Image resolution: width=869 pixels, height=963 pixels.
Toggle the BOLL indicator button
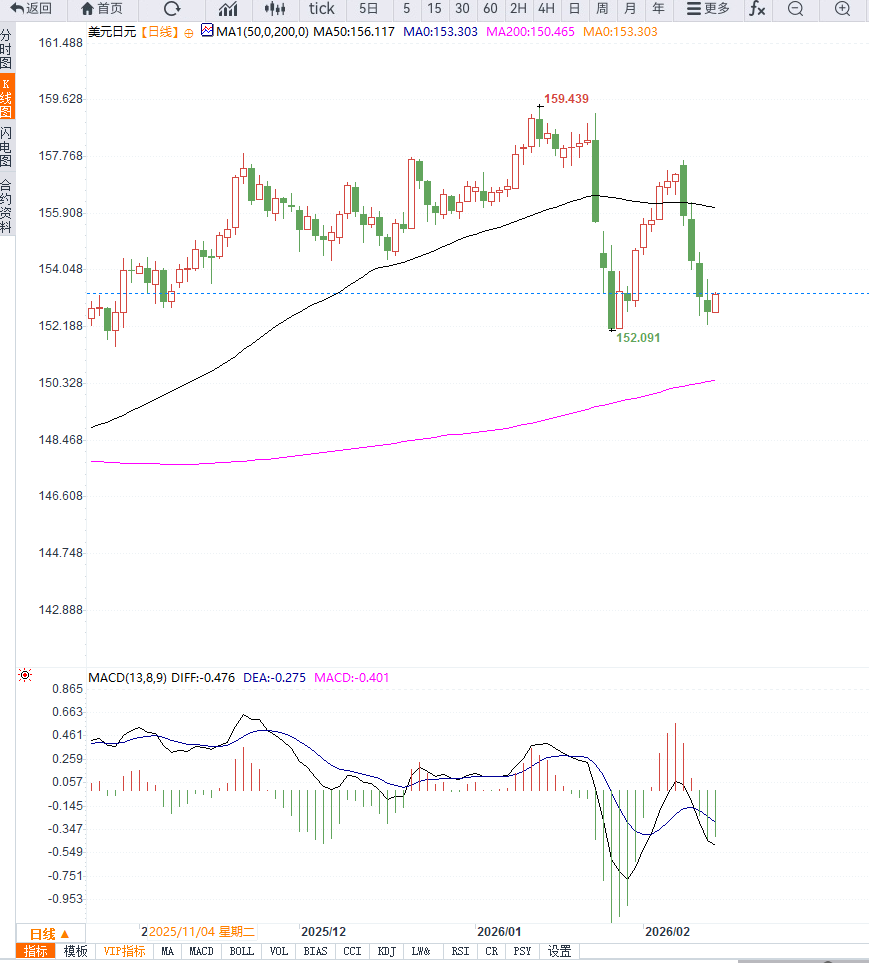241,952
